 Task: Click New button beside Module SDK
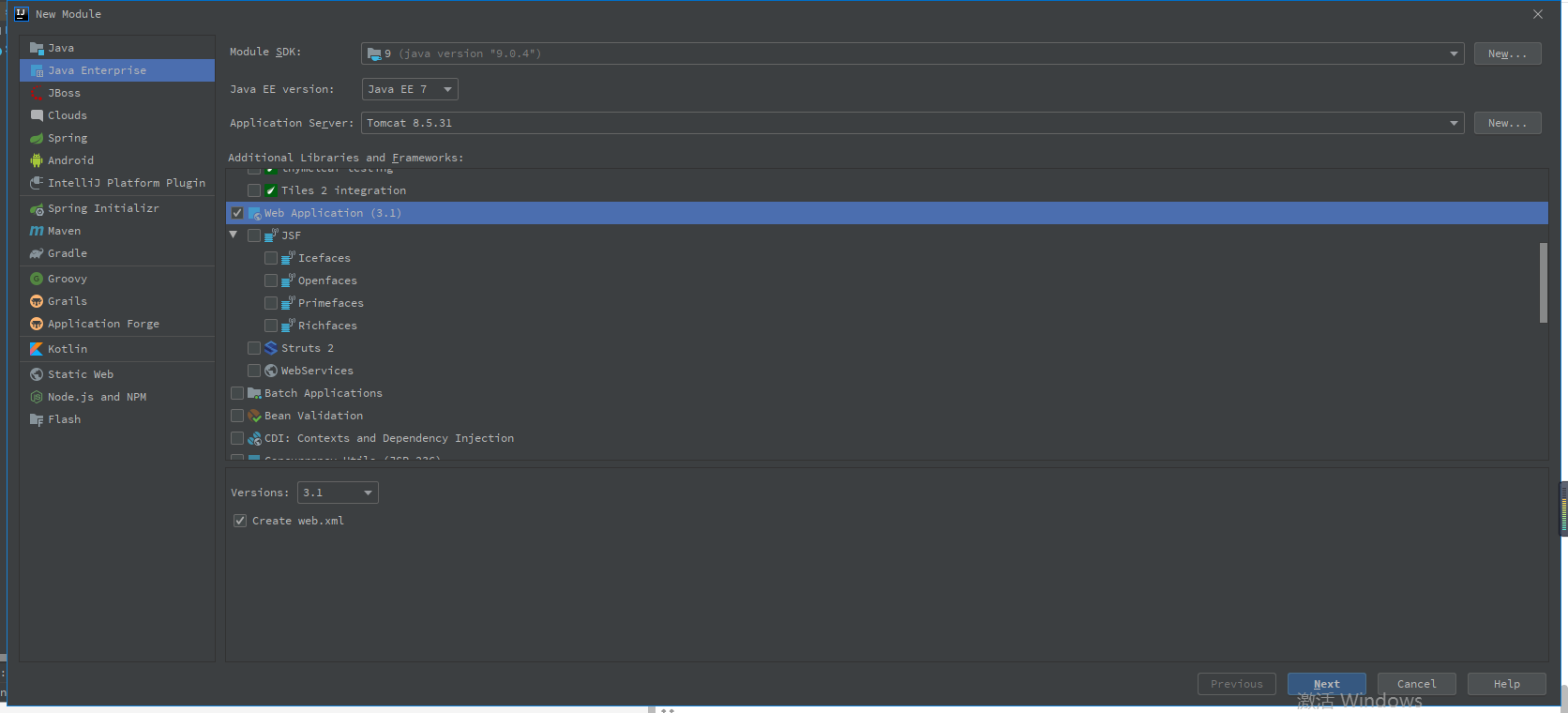pos(1507,53)
